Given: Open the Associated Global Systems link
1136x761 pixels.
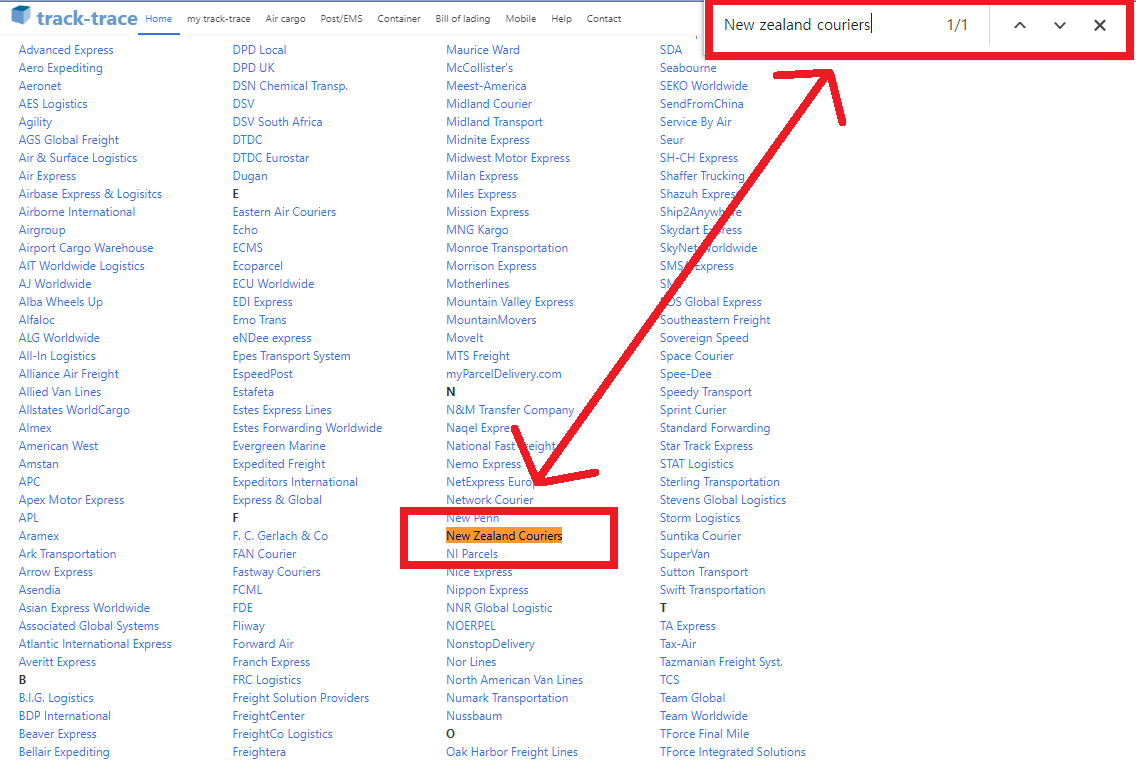Looking at the screenshot, I should 89,626.
